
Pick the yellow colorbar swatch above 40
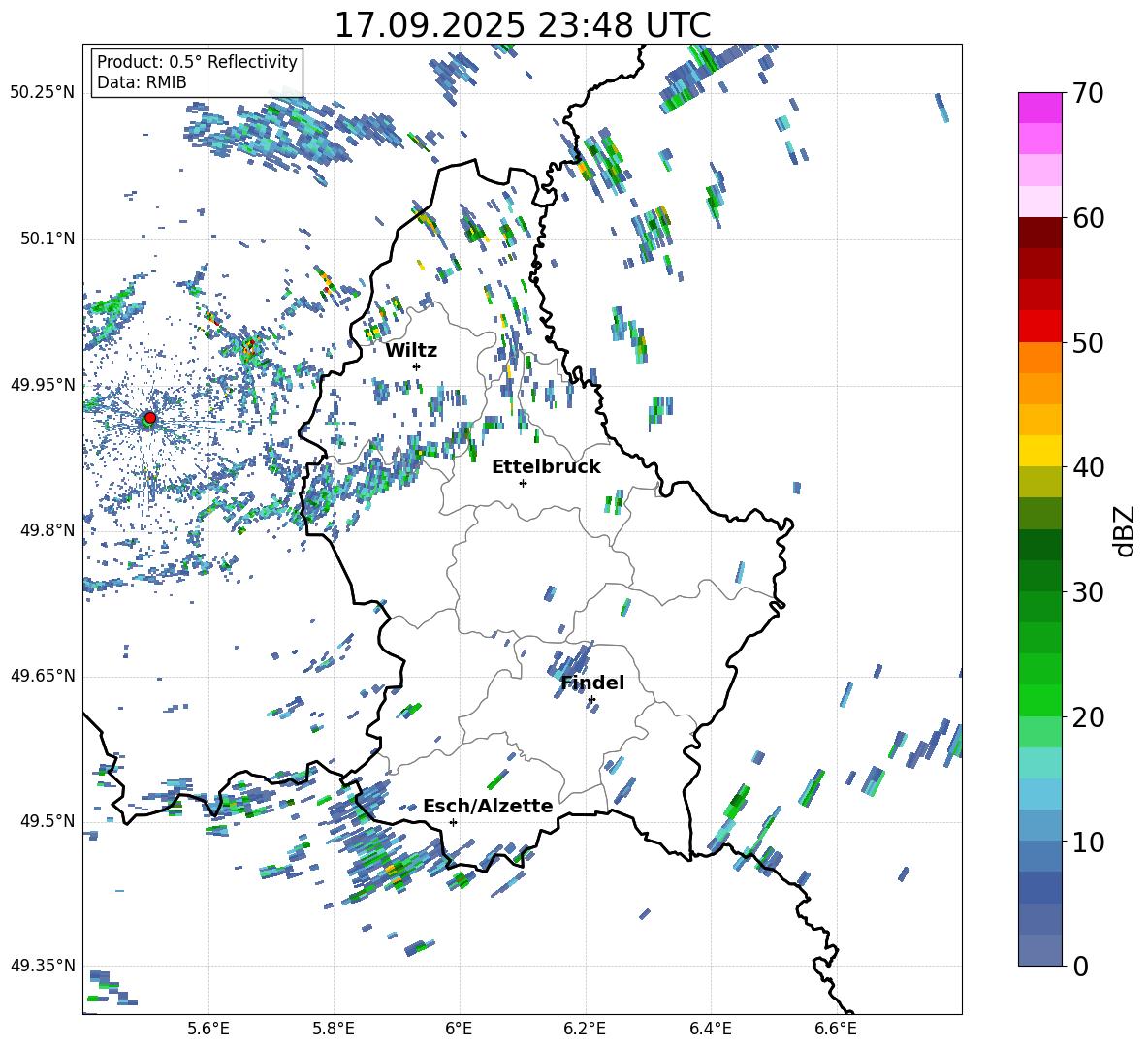point(1040,451)
